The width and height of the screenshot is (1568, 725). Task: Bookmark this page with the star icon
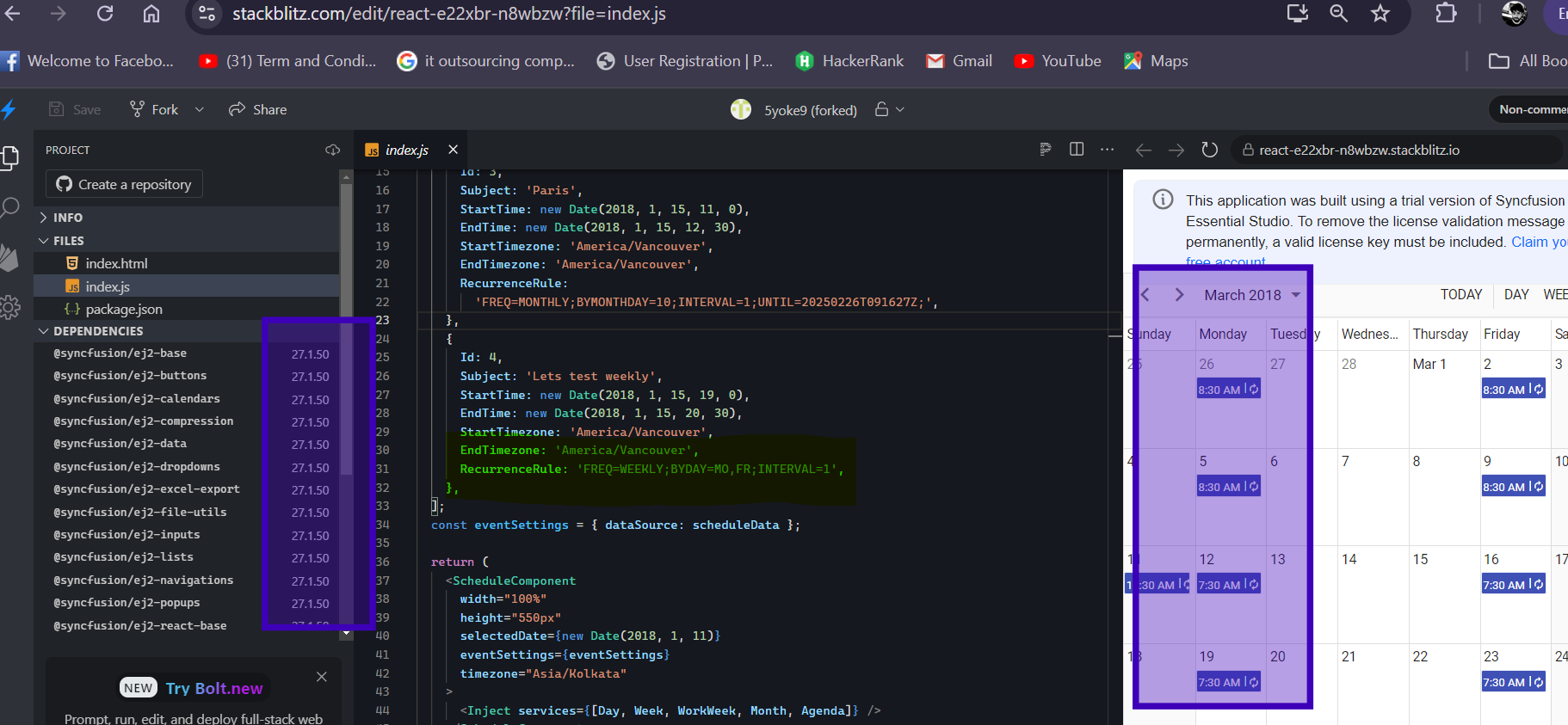click(x=1380, y=14)
